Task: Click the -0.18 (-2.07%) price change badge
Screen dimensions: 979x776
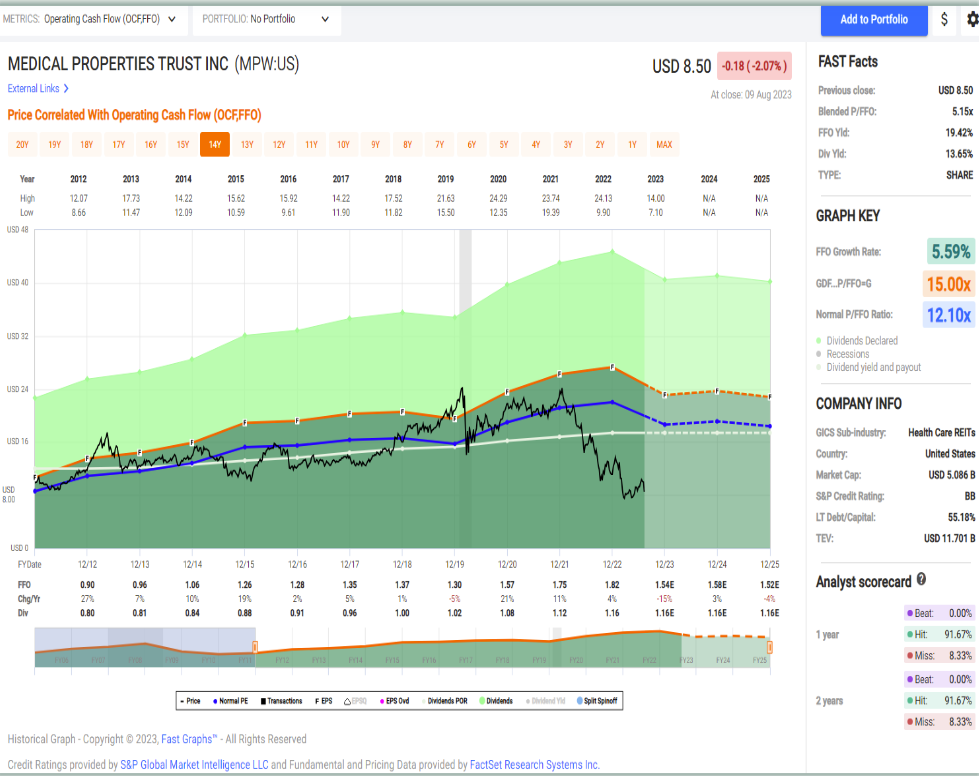Action: pos(754,66)
